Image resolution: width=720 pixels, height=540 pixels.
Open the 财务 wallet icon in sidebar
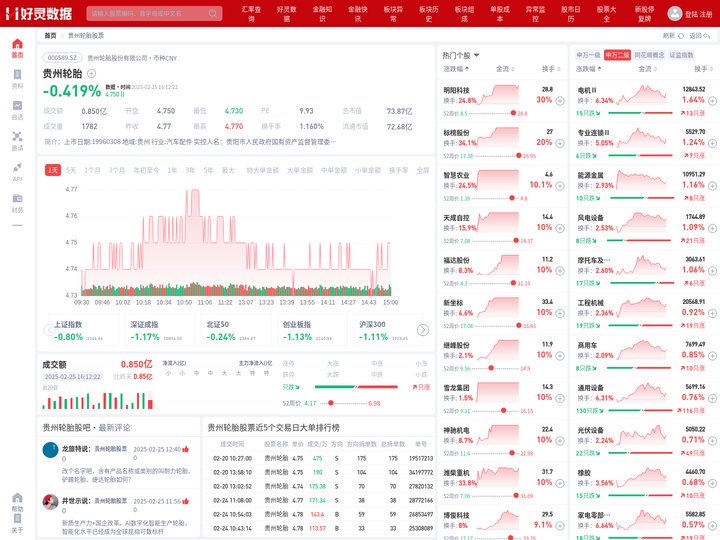coord(17,198)
